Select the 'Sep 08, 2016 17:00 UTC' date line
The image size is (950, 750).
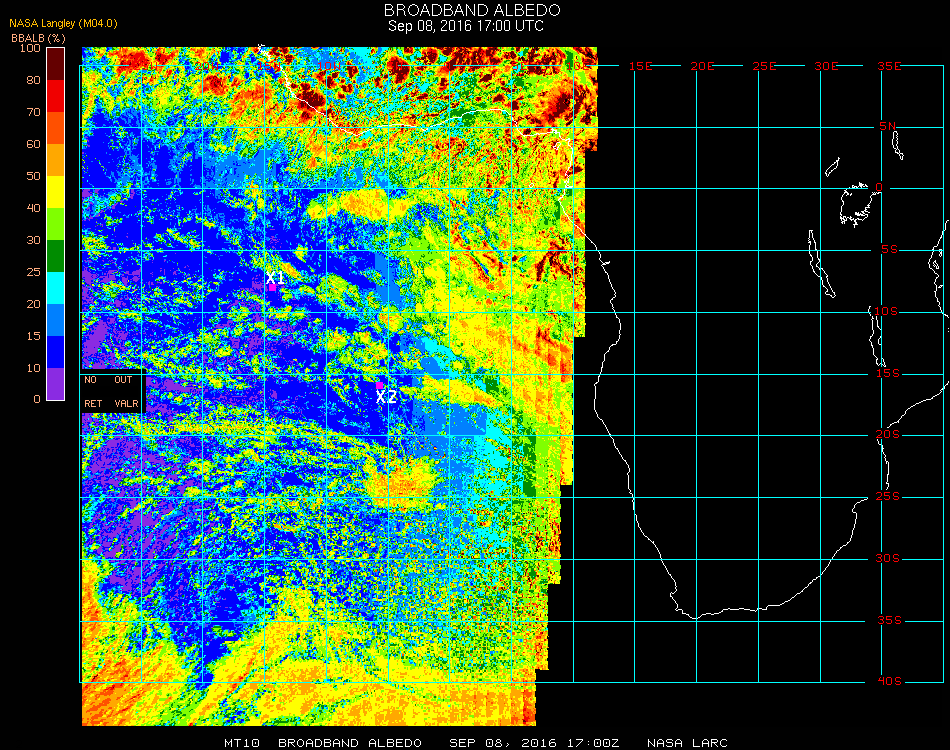pyautogui.click(x=465, y=26)
